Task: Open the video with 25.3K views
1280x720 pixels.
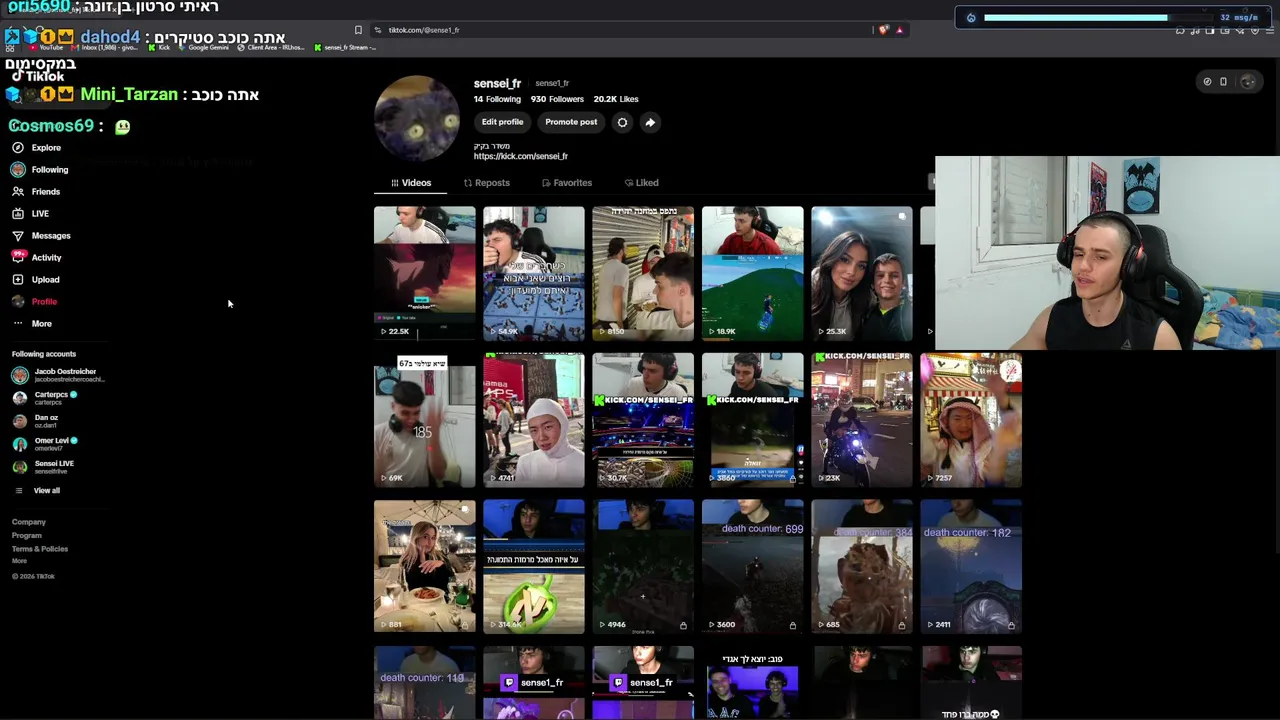Action: [862, 274]
